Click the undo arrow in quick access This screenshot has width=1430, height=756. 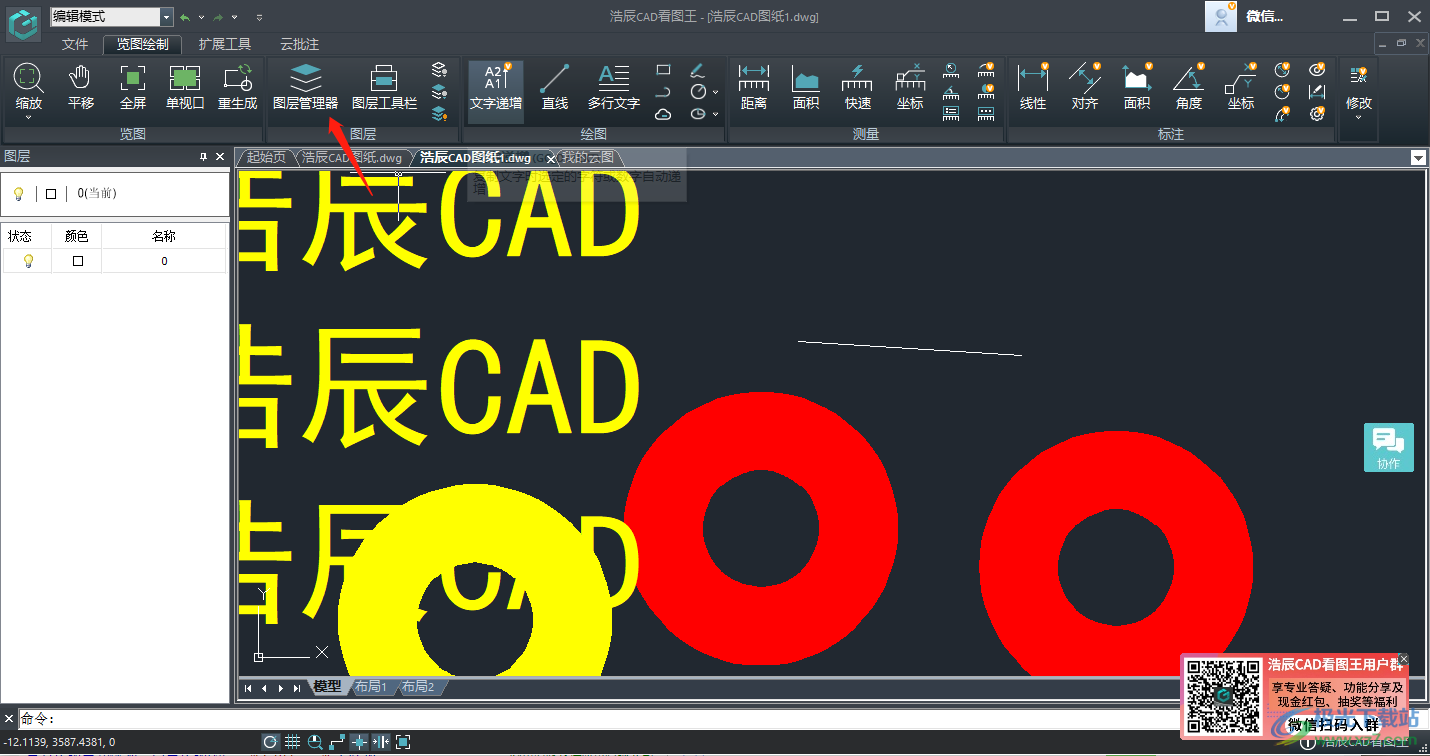(185, 17)
